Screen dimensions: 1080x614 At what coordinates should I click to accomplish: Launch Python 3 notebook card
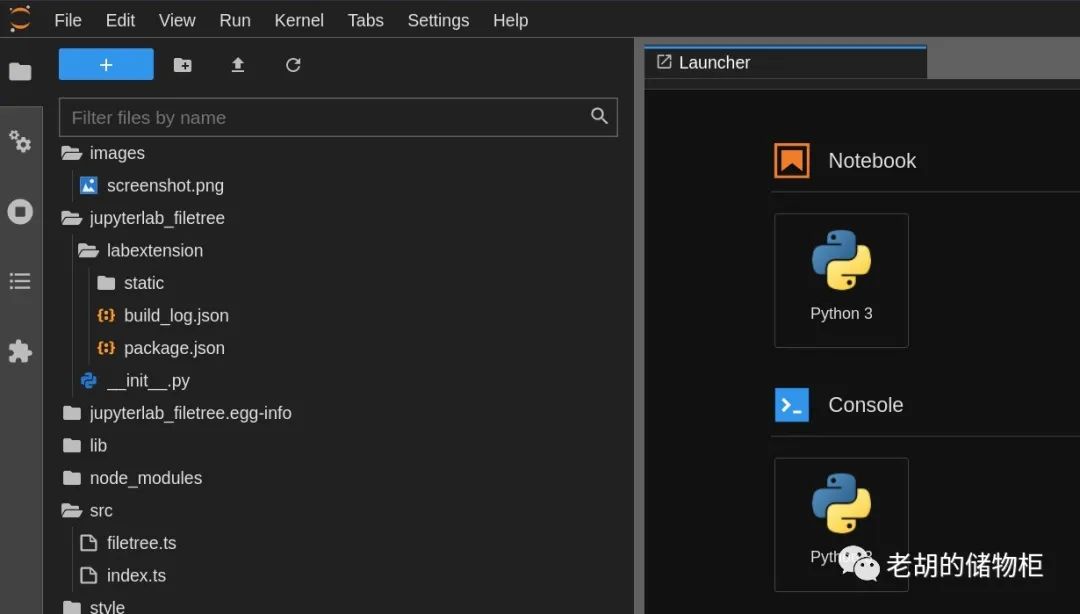pyautogui.click(x=841, y=280)
